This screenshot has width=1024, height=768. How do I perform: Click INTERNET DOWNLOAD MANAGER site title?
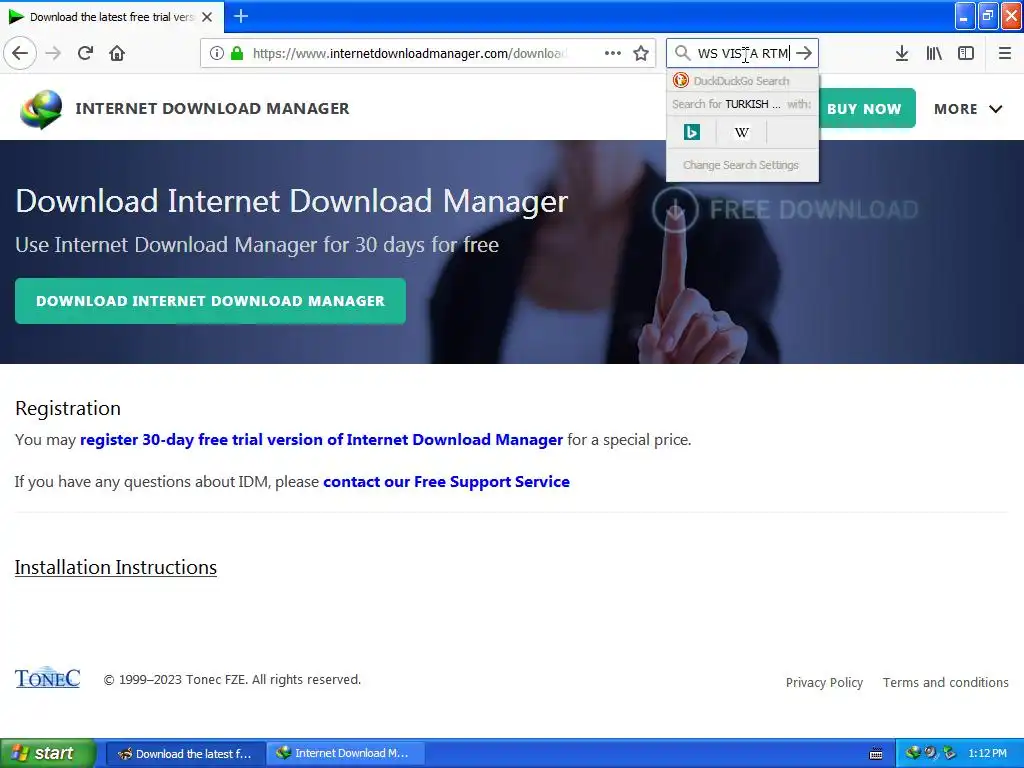pos(212,108)
